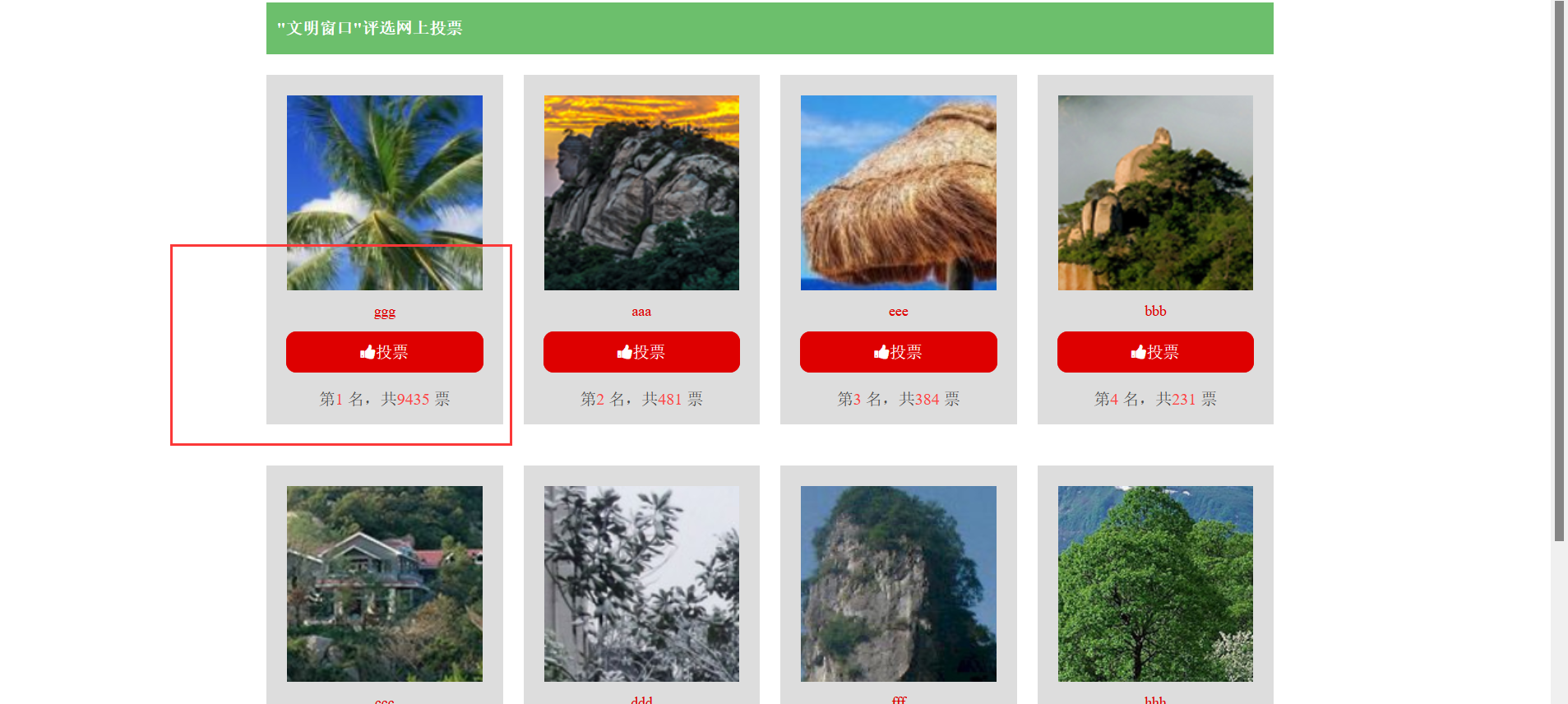Open the straw umbrella photo

(899, 192)
